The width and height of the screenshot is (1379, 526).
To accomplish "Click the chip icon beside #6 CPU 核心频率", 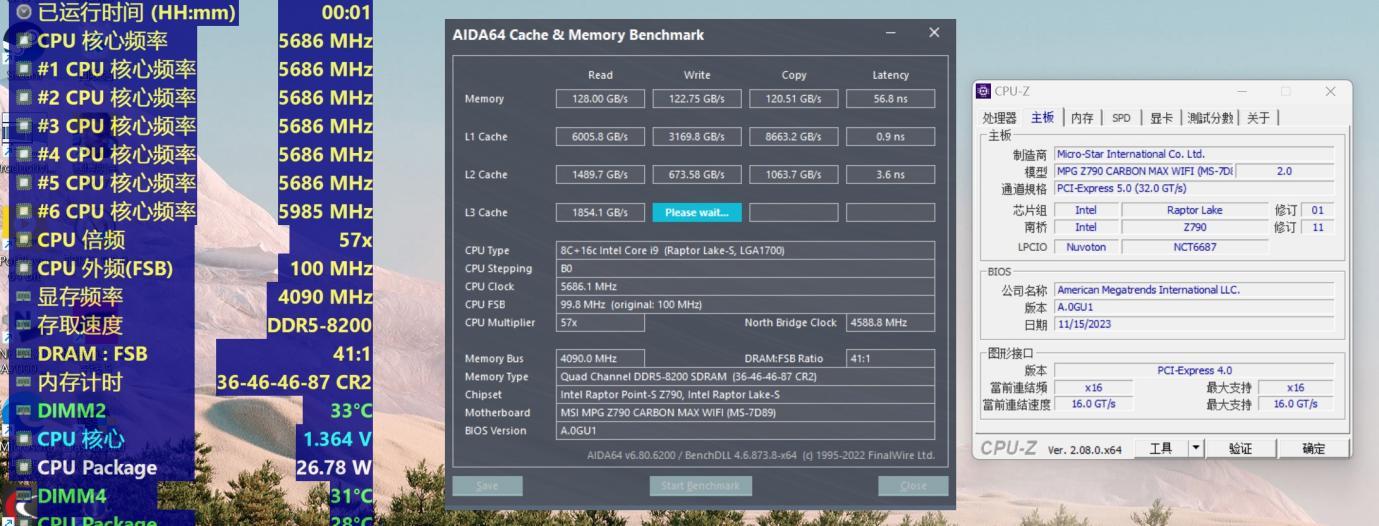I will click(x=24, y=212).
